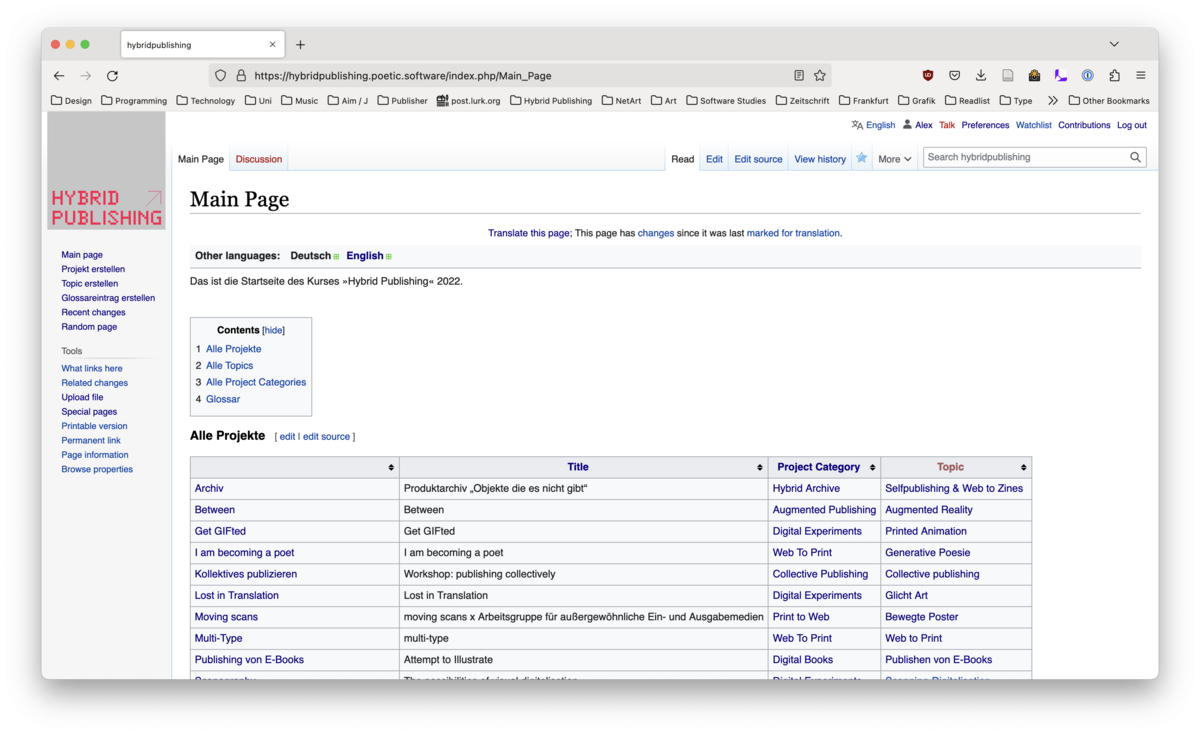This screenshot has height=734, width=1200.
Task: Click the Hybrid Publishing wiki logo
Action: tap(106, 170)
